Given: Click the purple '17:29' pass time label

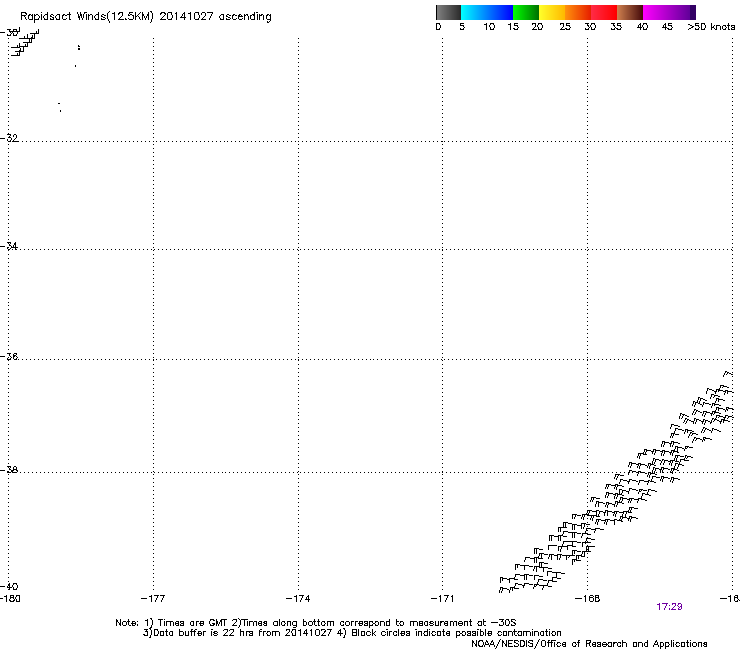Looking at the screenshot, I should [669, 607].
